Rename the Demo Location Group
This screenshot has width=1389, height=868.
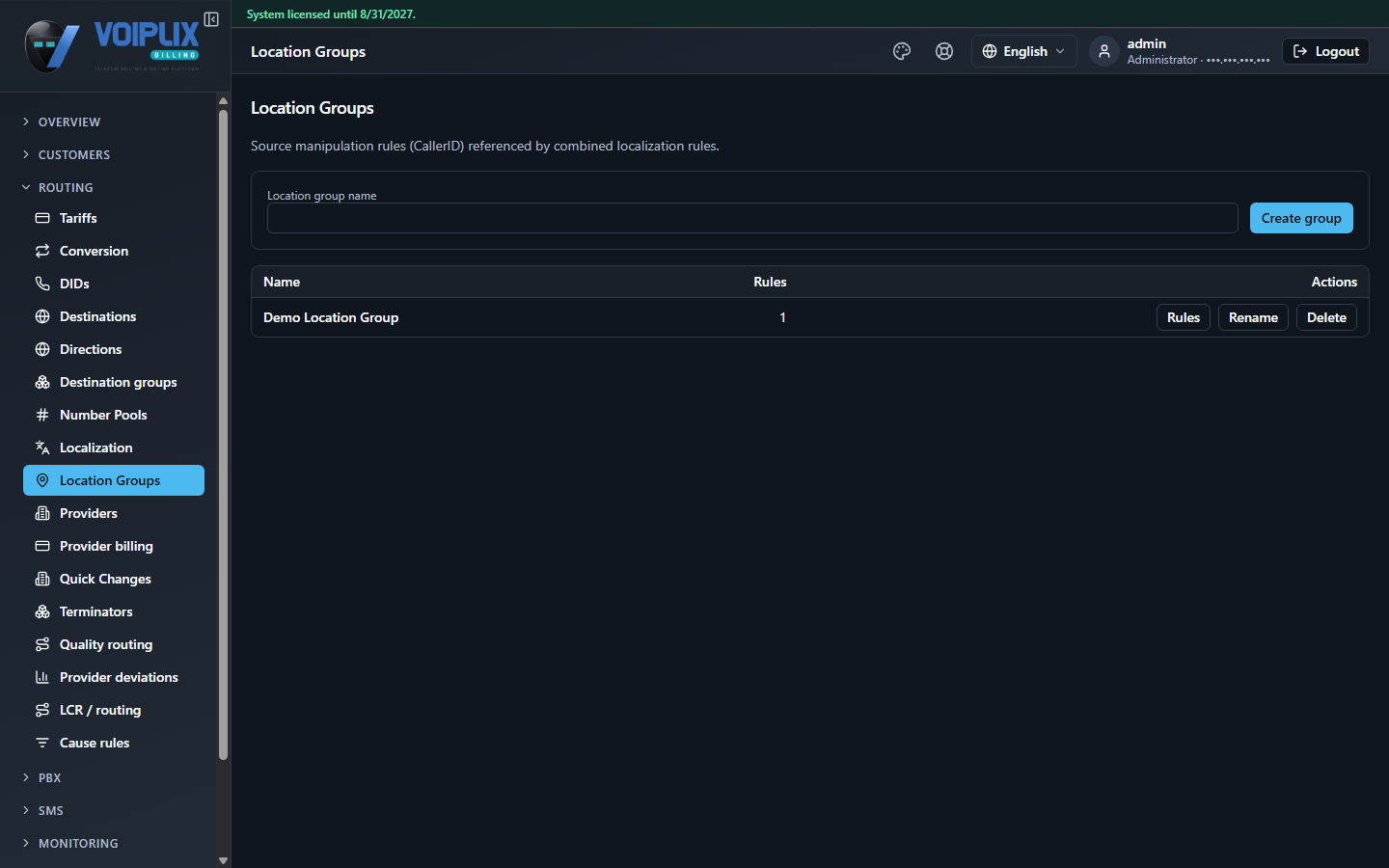click(1253, 317)
